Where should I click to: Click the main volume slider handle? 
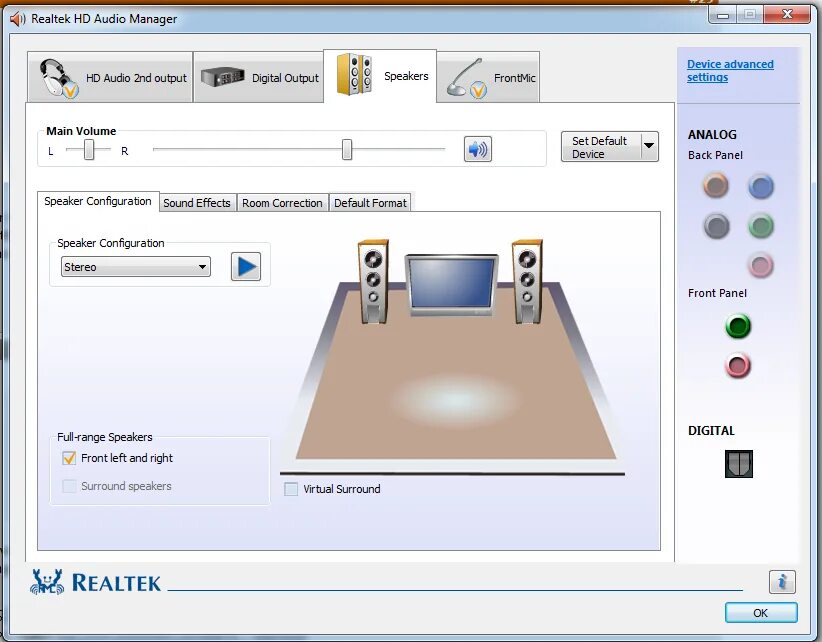click(x=347, y=149)
